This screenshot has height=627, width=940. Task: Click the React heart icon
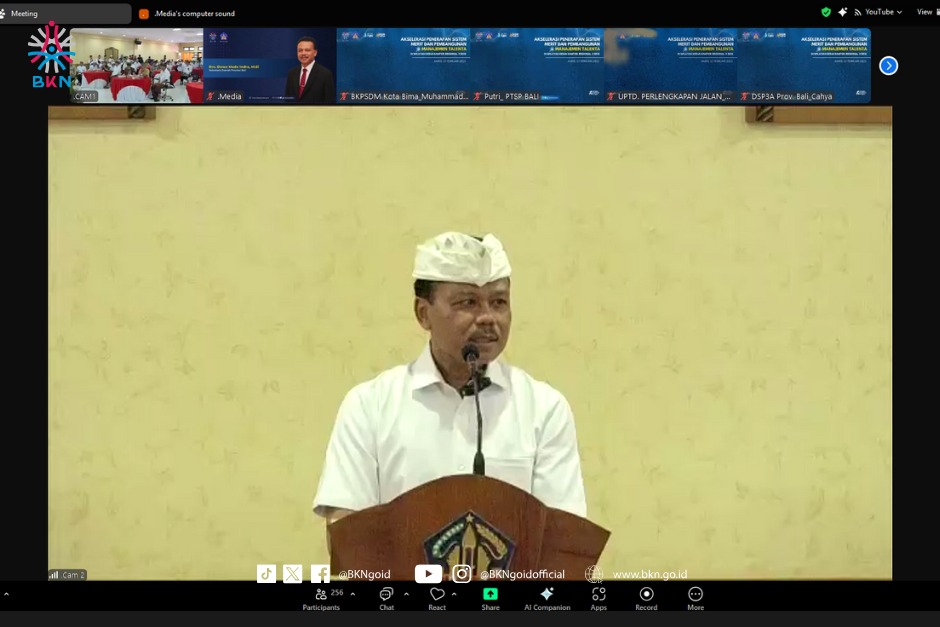[x=437, y=597]
